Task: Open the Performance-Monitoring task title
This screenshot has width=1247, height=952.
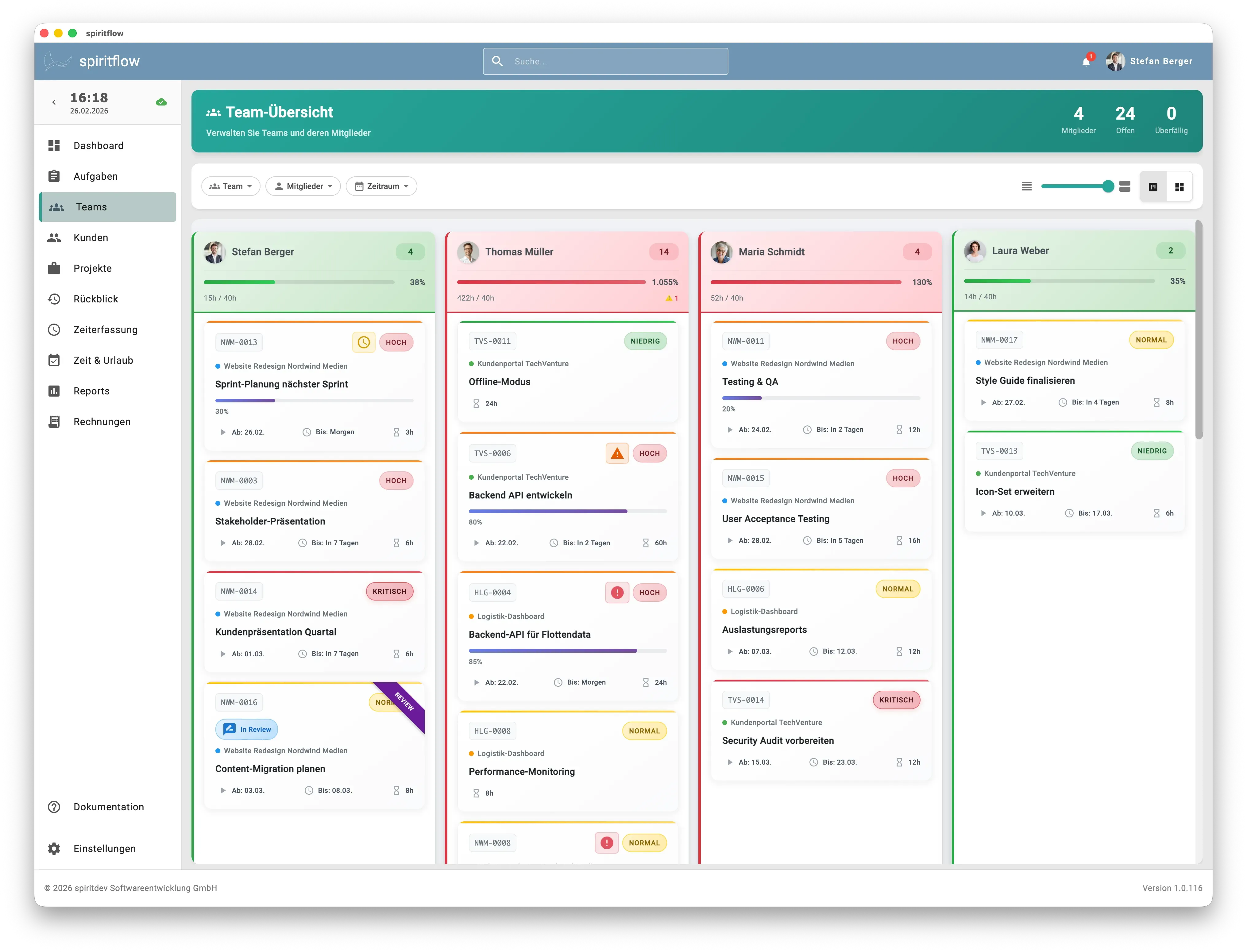Action: tap(521, 772)
